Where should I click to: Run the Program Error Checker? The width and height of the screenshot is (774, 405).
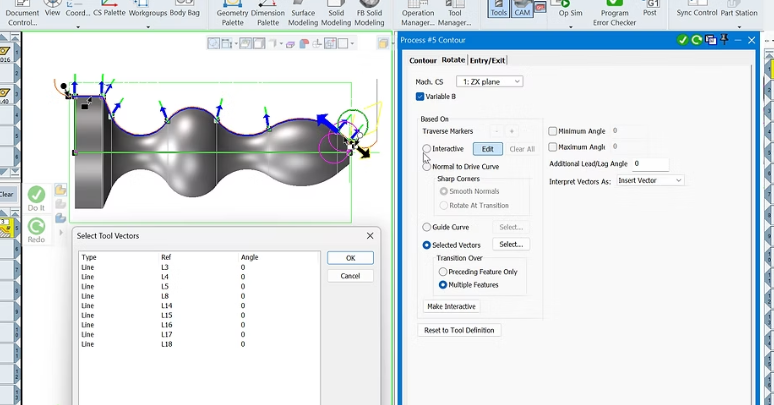click(x=614, y=12)
